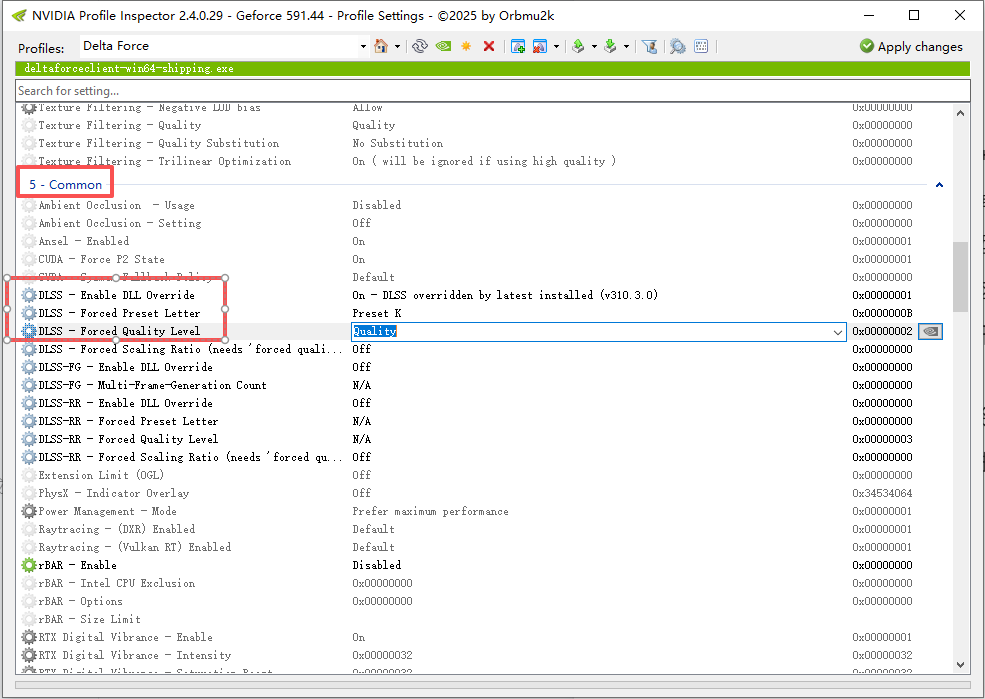985x699 pixels.
Task: Click the orange sun-shaped create profile icon
Action: 466,46
